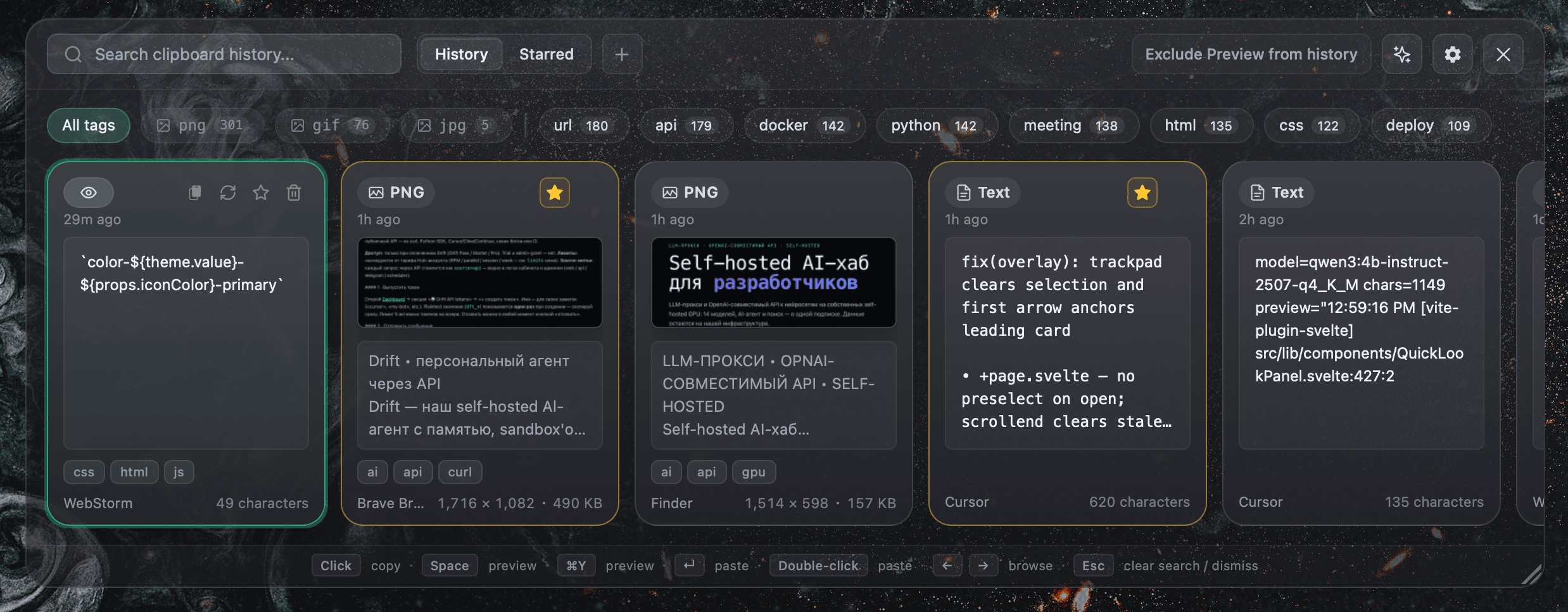Click gpu tag on Finder card
The width and height of the screenshot is (1568, 612).
coord(754,472)
